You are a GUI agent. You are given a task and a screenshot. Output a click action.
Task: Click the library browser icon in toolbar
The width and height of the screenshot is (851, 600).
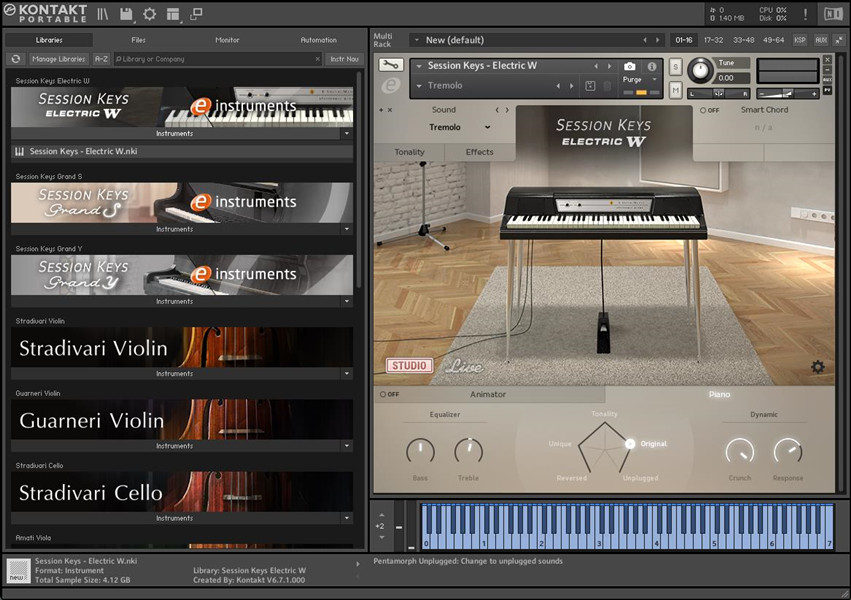coord(103,14)
